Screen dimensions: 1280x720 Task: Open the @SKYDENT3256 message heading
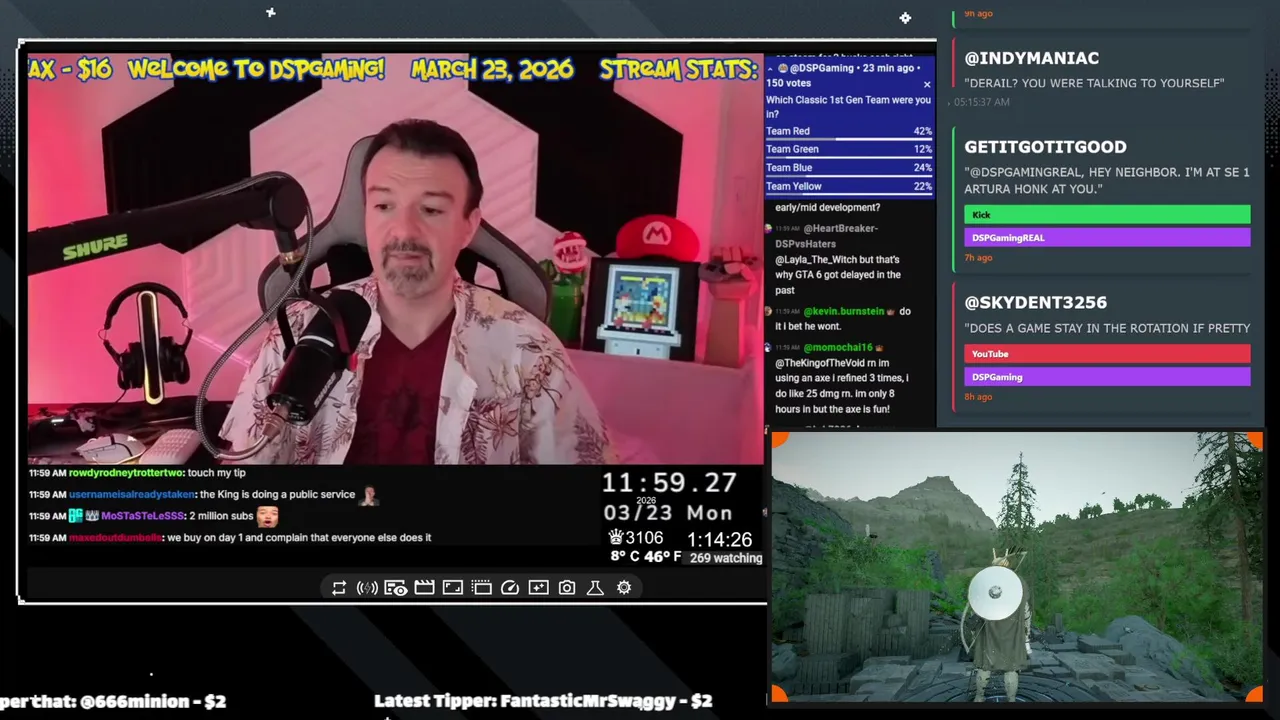1035,302
